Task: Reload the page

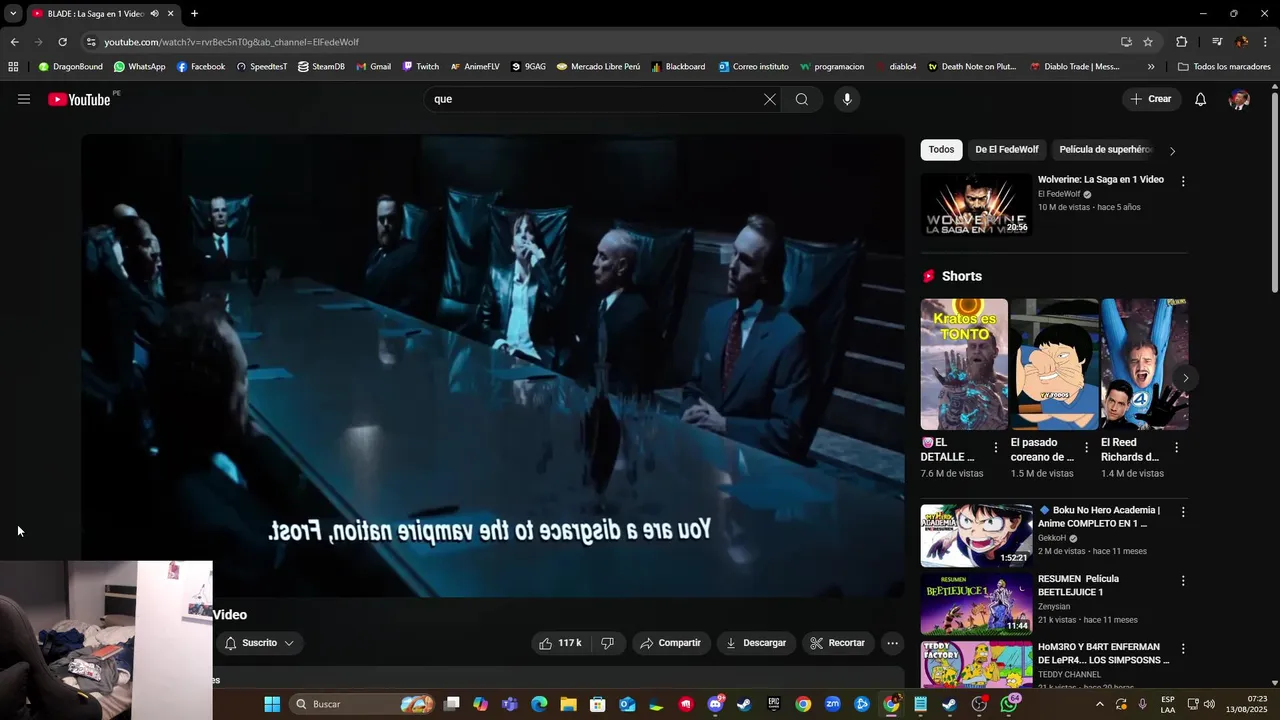Action: (62, 42)
